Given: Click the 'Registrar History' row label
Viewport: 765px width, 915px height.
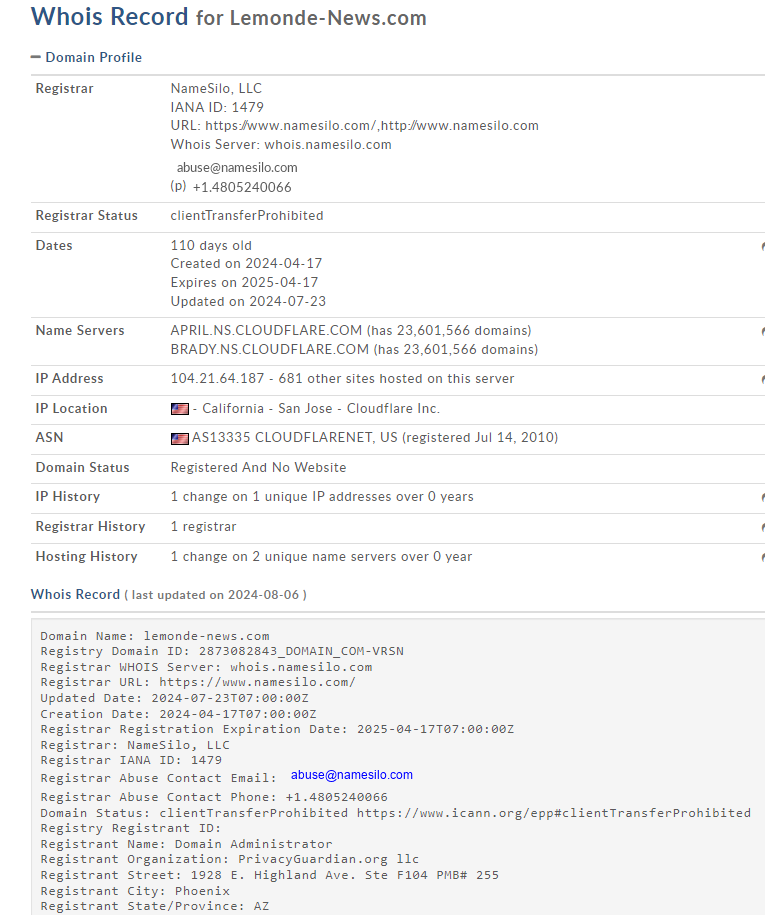Looking at the screenshot, I should point(90,526).
